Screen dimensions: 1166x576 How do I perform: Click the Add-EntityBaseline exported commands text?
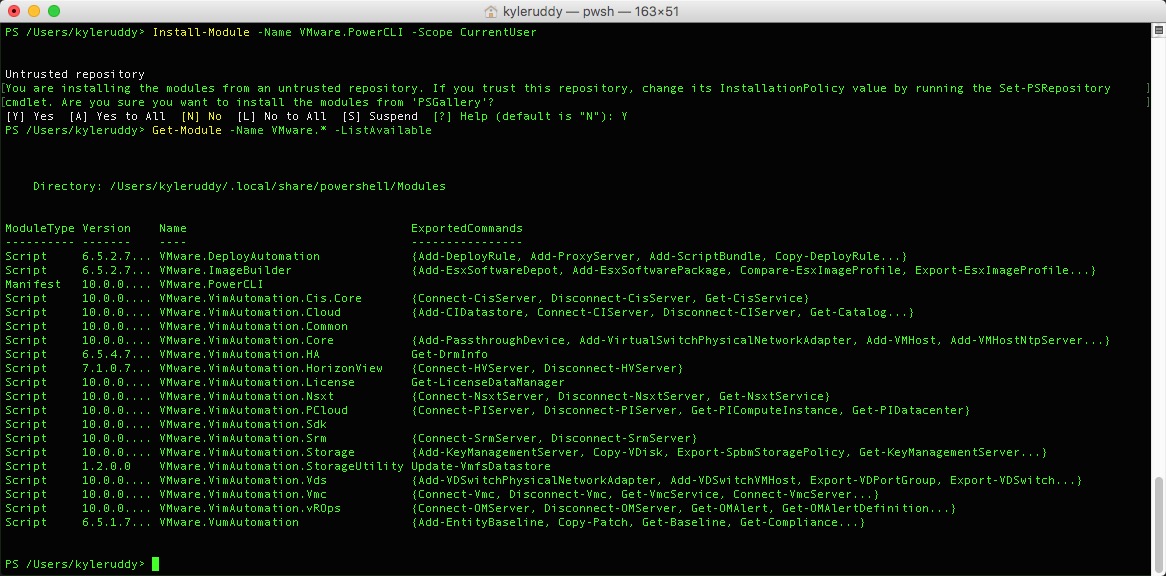tap(638, 522)
